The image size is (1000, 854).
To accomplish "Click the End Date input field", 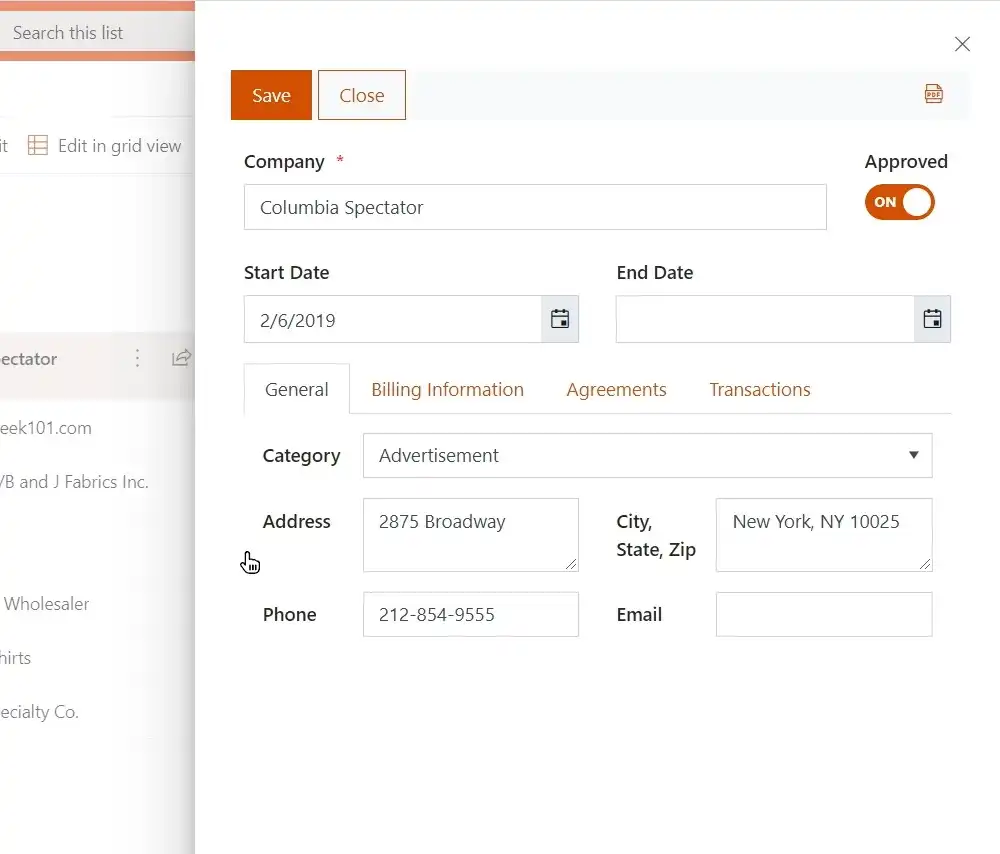I will pyautogui.click(x=765, y=319).
